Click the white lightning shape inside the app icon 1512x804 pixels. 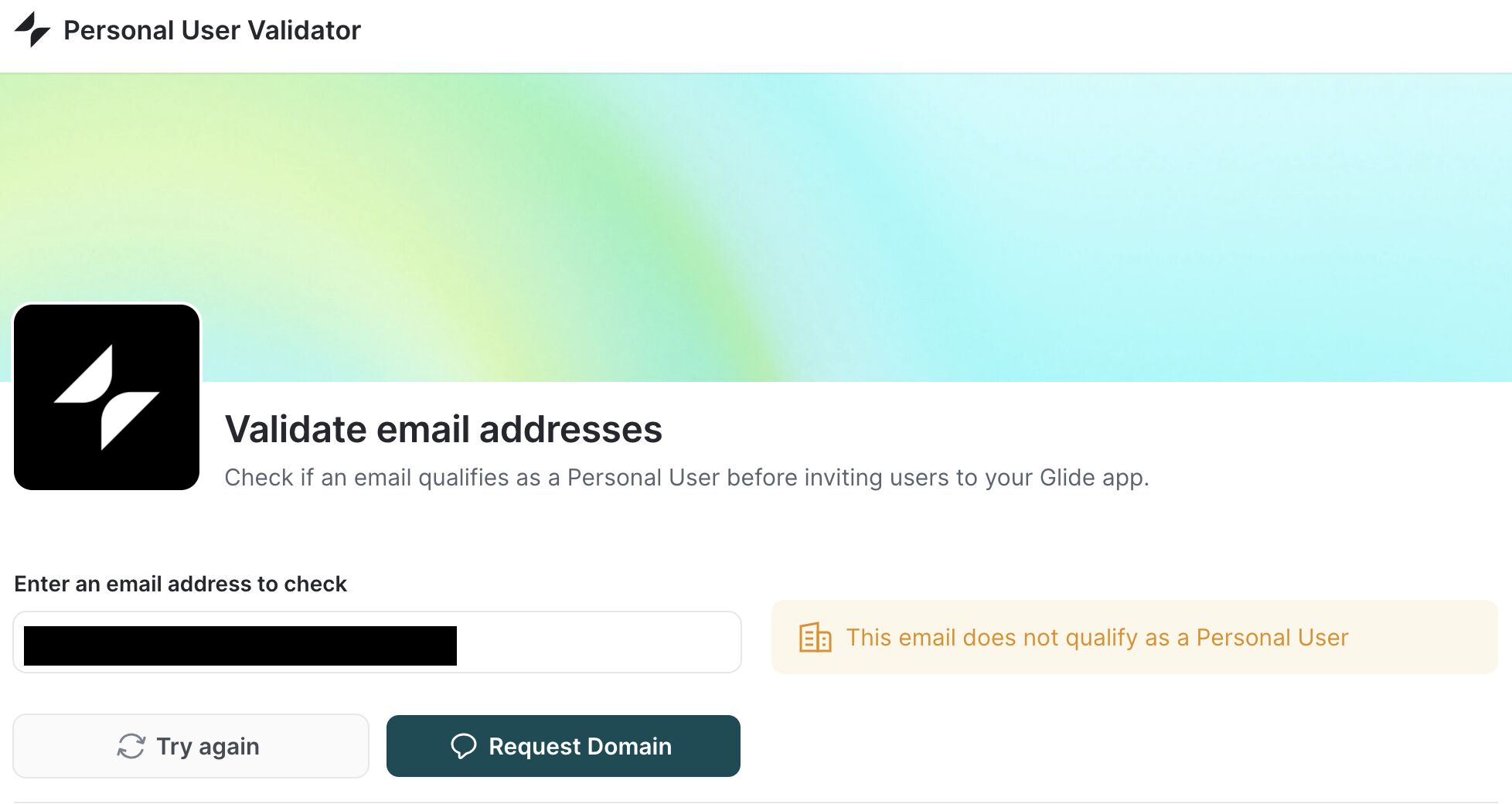(x=107, y=397)
